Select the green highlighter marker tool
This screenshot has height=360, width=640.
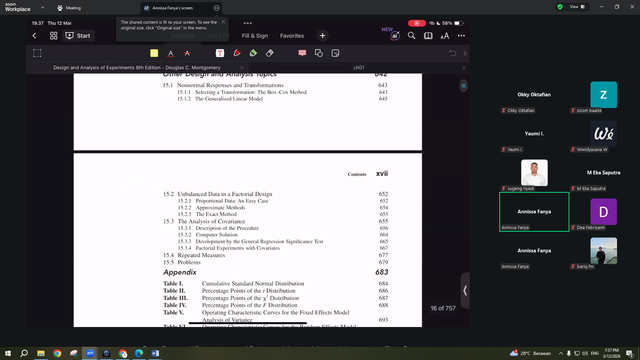[253, 53]
